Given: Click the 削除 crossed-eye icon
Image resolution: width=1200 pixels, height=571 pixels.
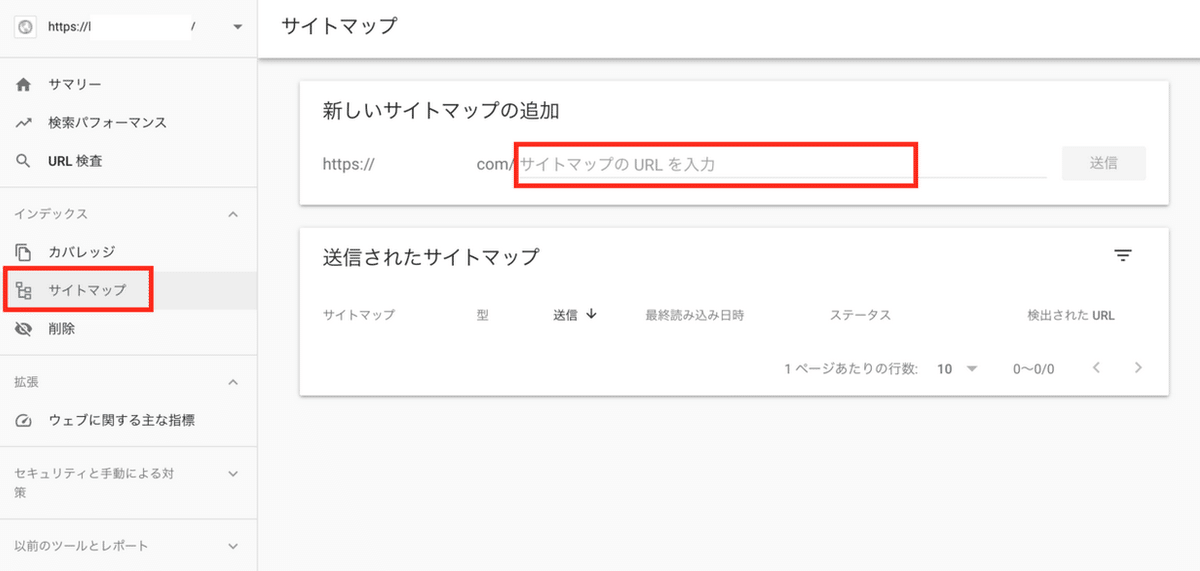Looking at the screenshot, I should point(24,329).
